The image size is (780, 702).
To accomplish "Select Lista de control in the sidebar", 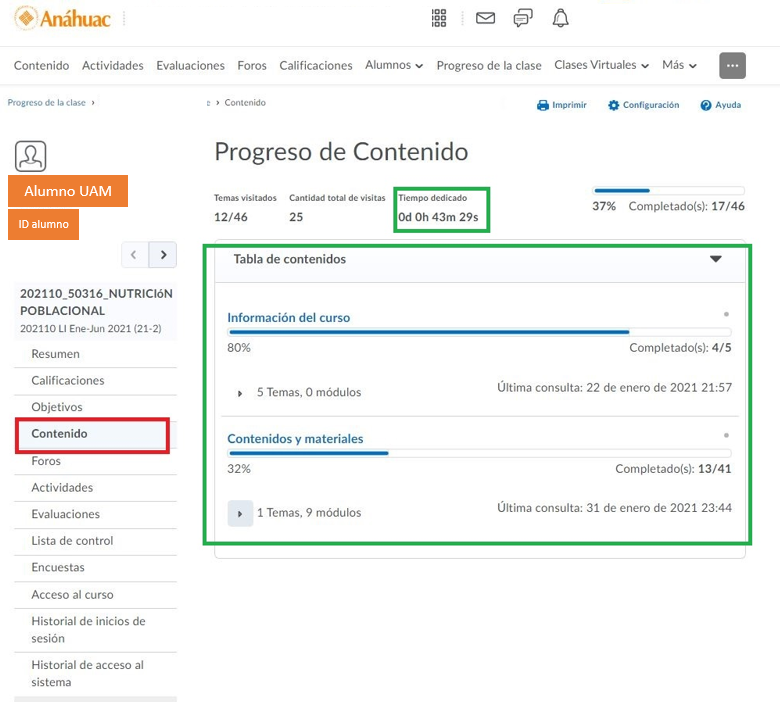I will [x=72, y=541].
